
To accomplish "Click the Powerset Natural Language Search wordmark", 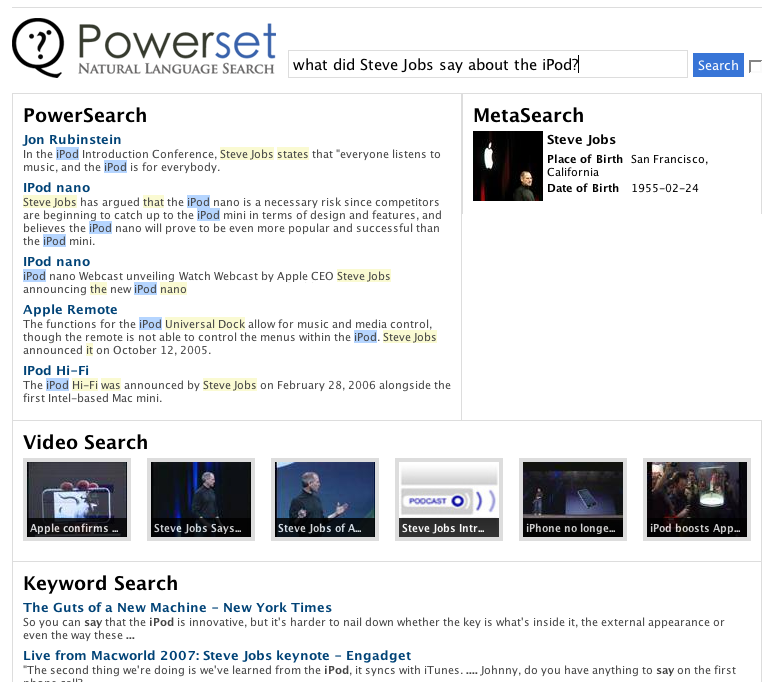I will [177, 49].
